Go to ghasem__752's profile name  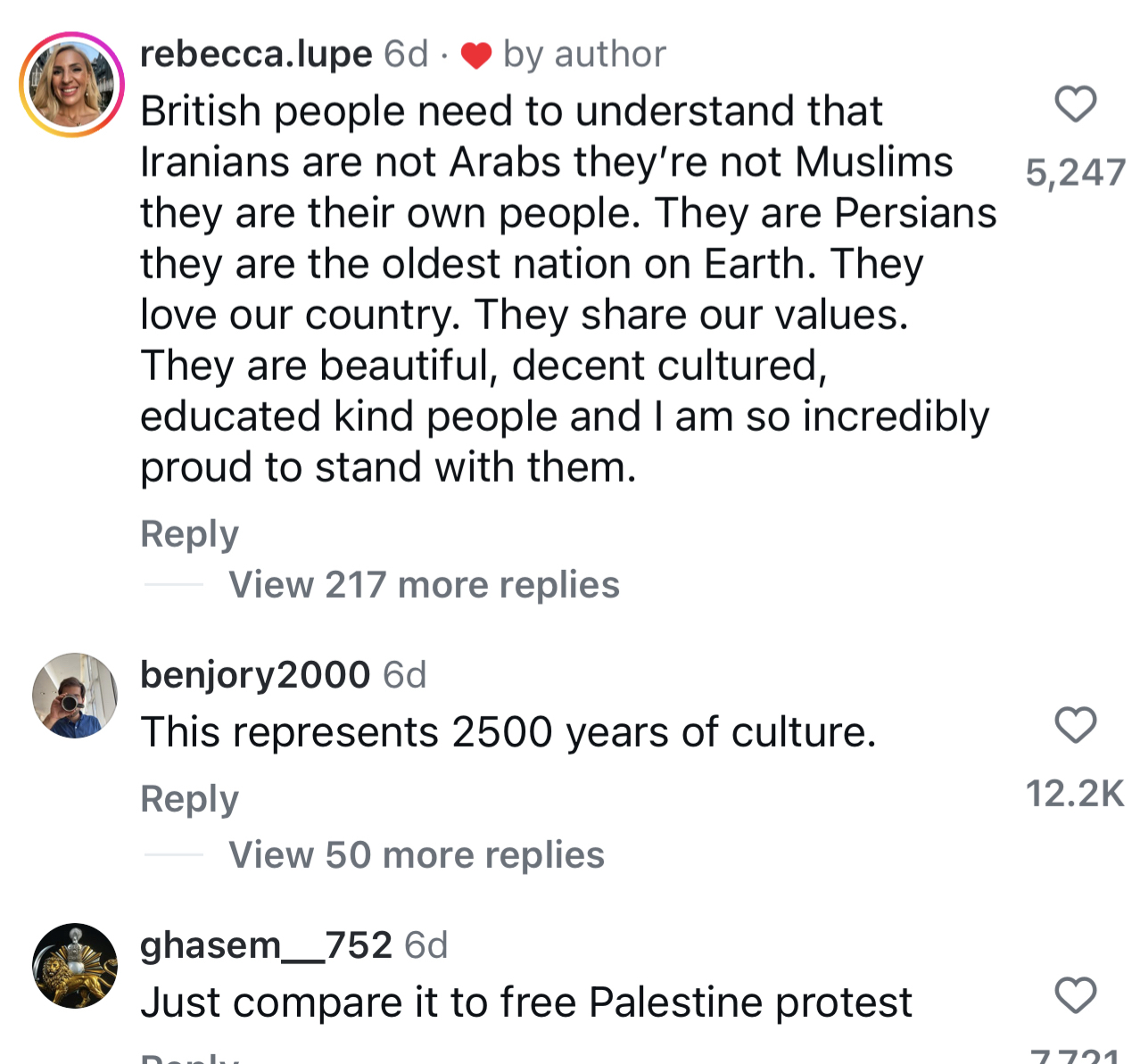tap(266, 944)
